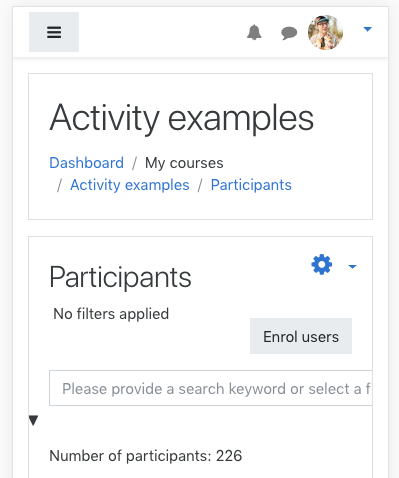Open the notifications bell
The image size is (399, 478).
click(x=254, y=32)
